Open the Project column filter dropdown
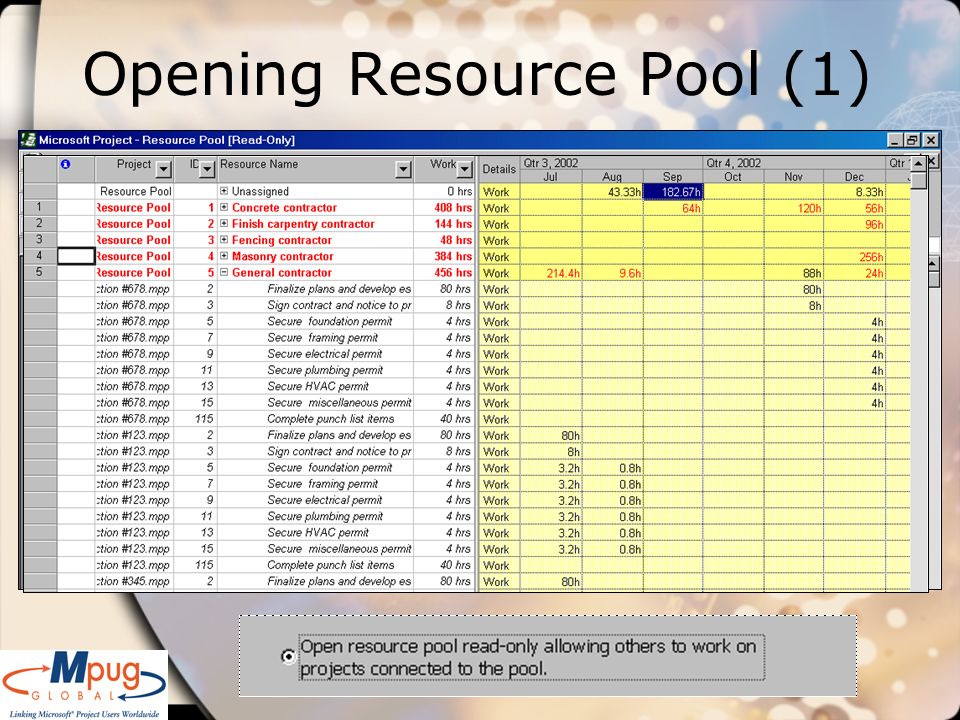 (163, 169)
